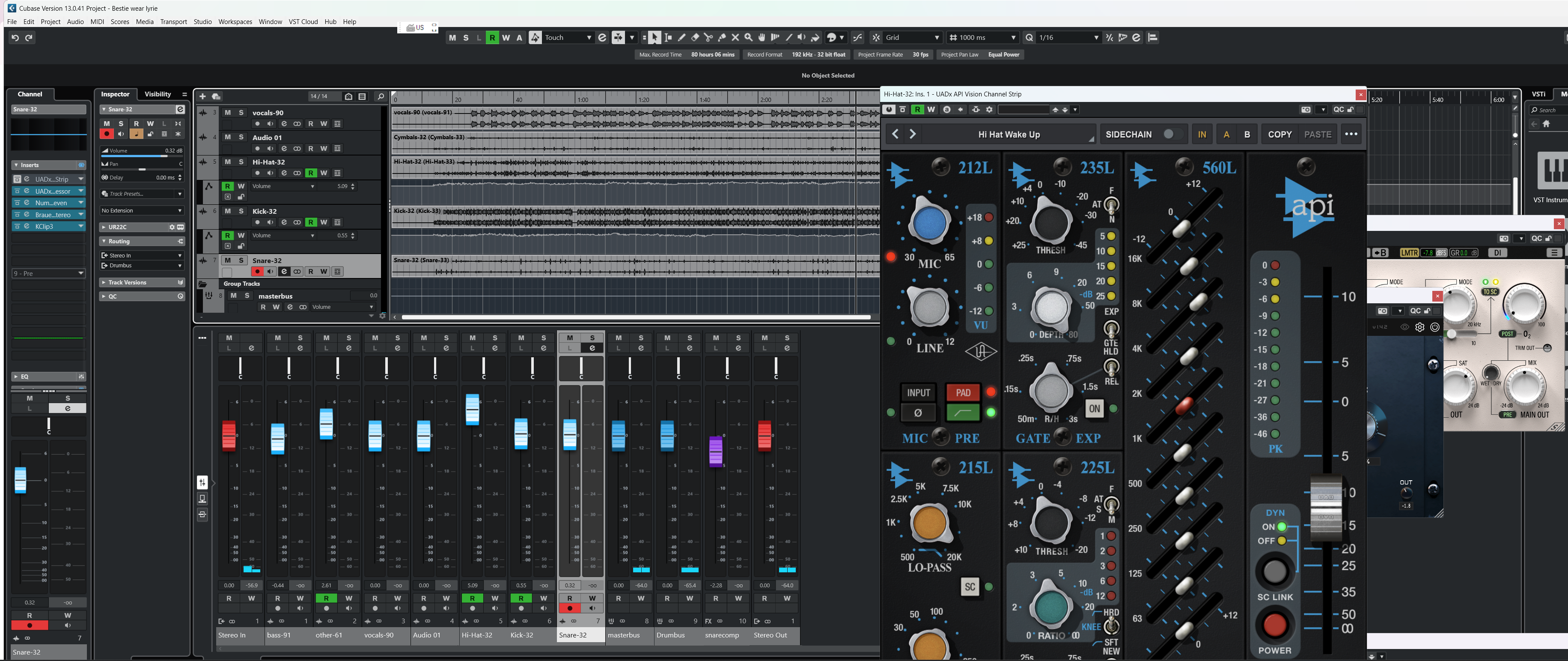Toggle the PAD button on mic preamp

[x=962, y=393]
